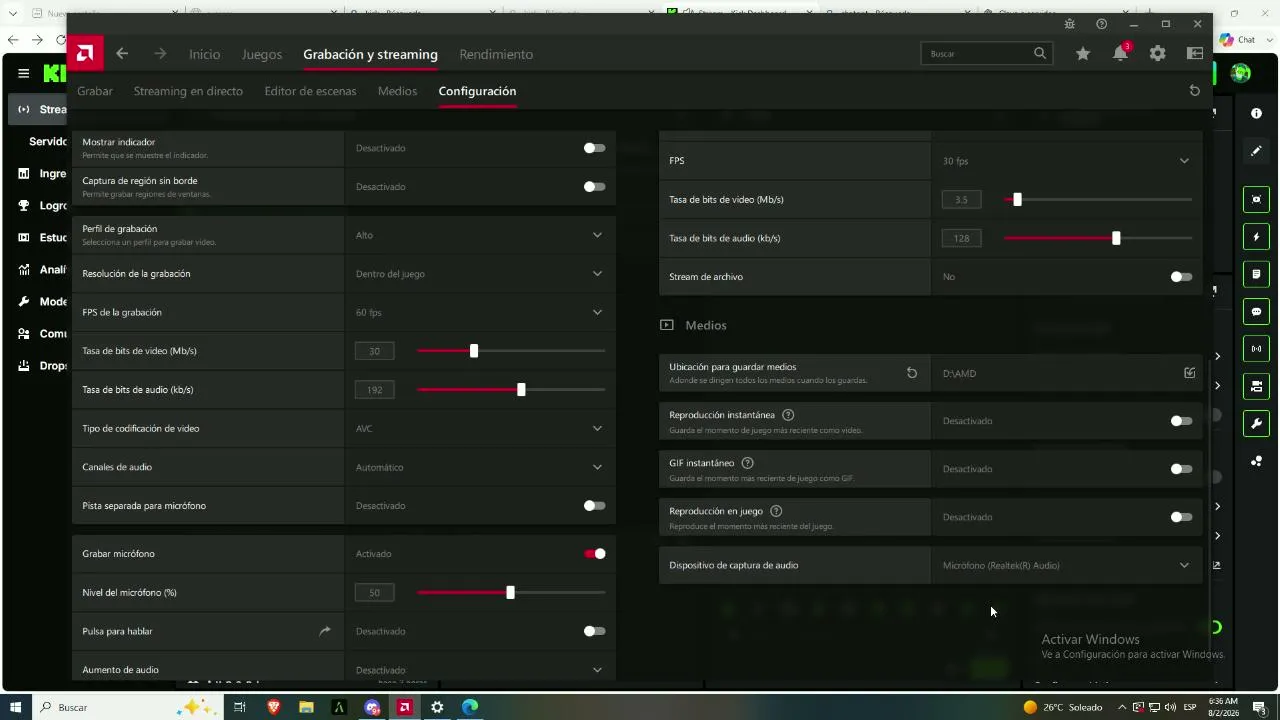
Task: Toggle Mostrar indicador switch
Action: pos(594,148)
